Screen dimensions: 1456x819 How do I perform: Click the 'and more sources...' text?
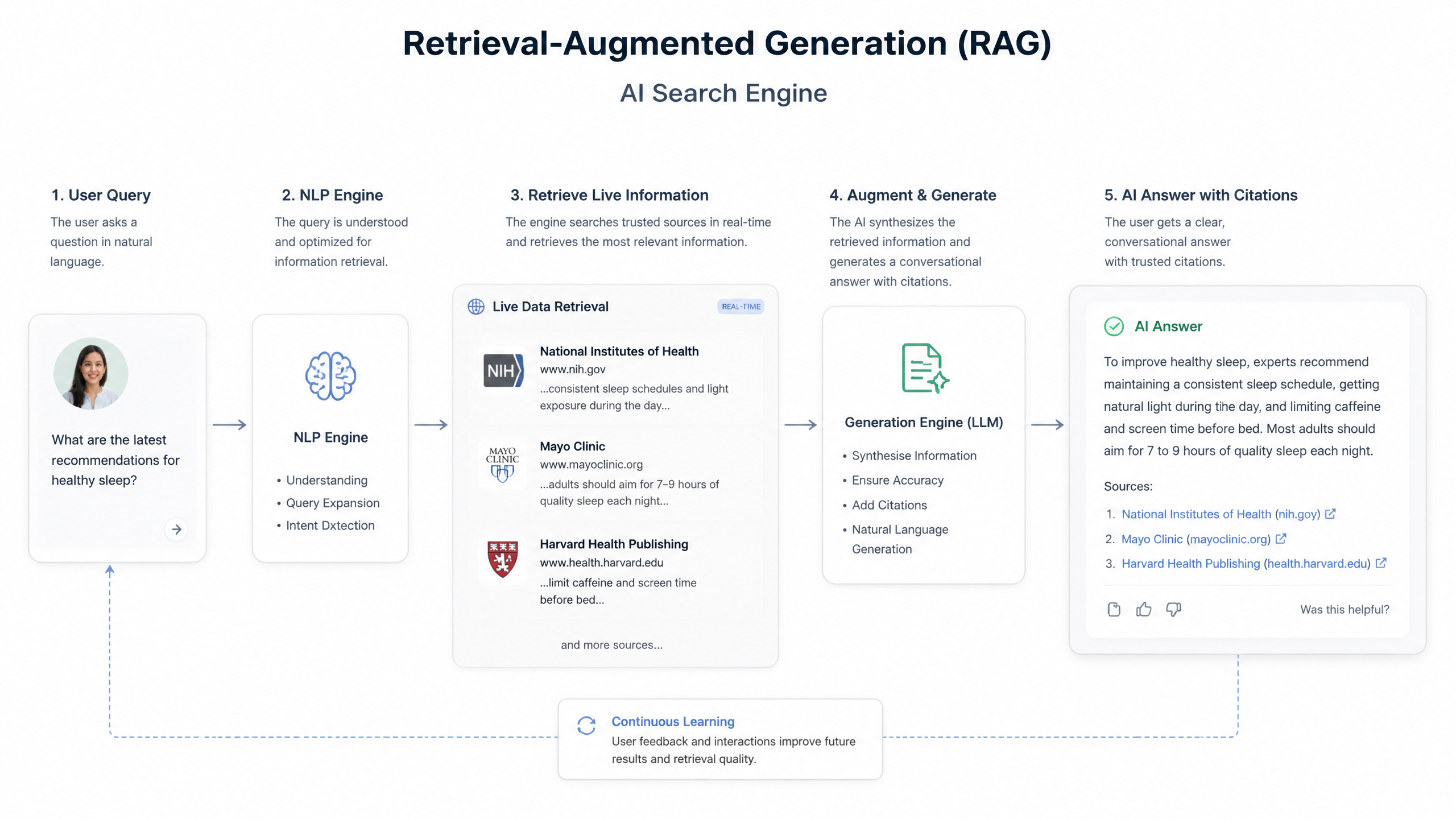611,645
